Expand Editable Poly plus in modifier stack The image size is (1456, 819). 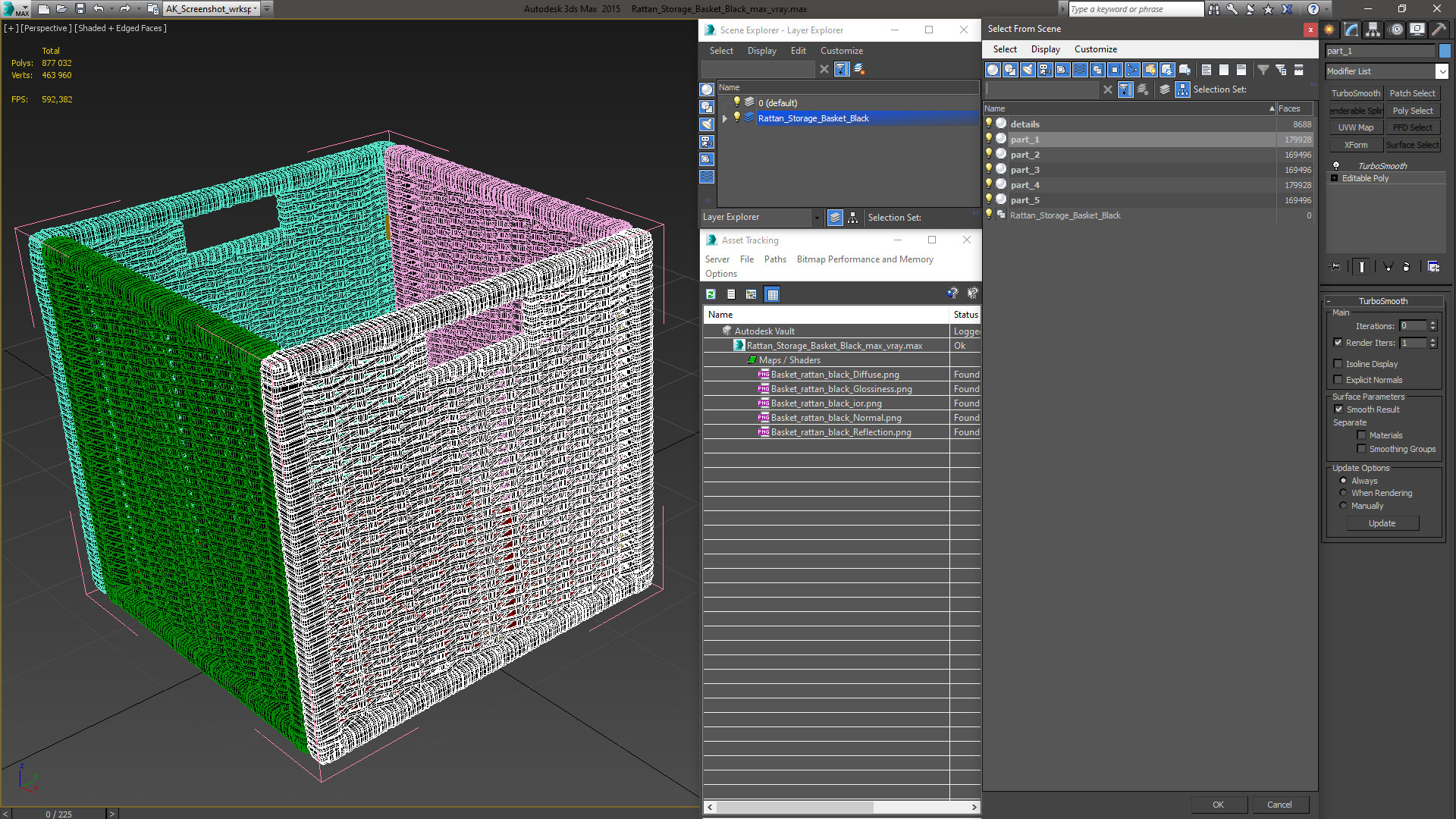[x=1335, y=178]
